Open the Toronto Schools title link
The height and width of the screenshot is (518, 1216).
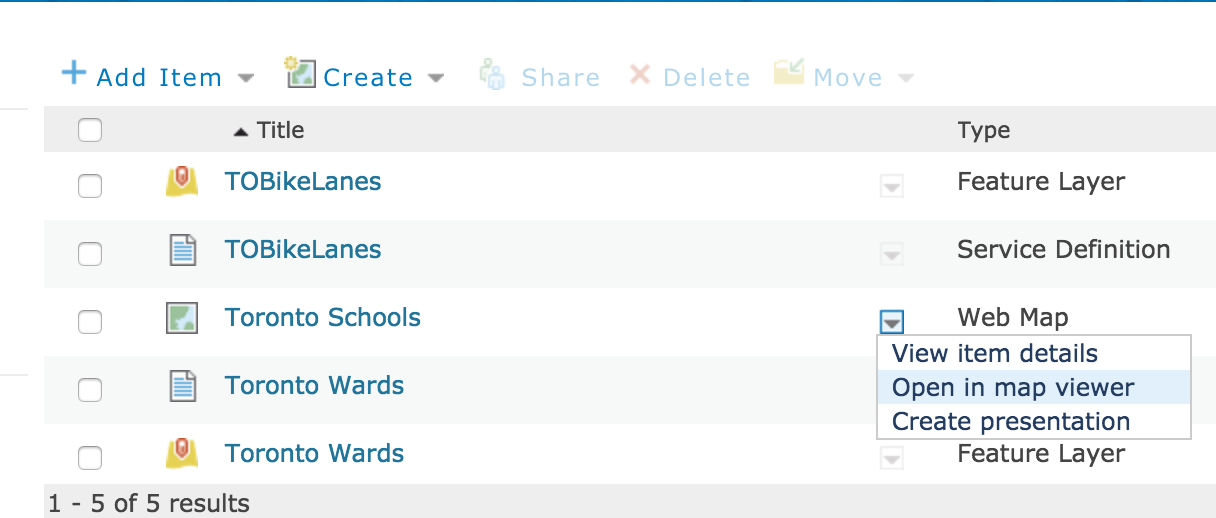click(323, 318)
